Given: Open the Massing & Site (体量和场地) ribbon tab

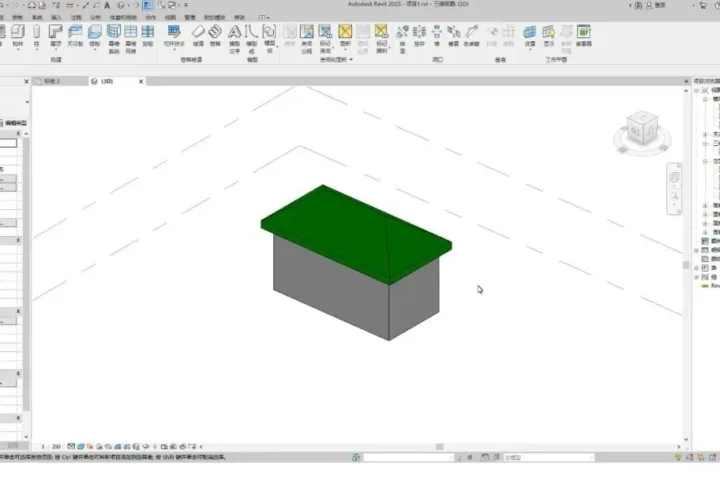Looking at the screenshot, I should (x=123, y=17).
